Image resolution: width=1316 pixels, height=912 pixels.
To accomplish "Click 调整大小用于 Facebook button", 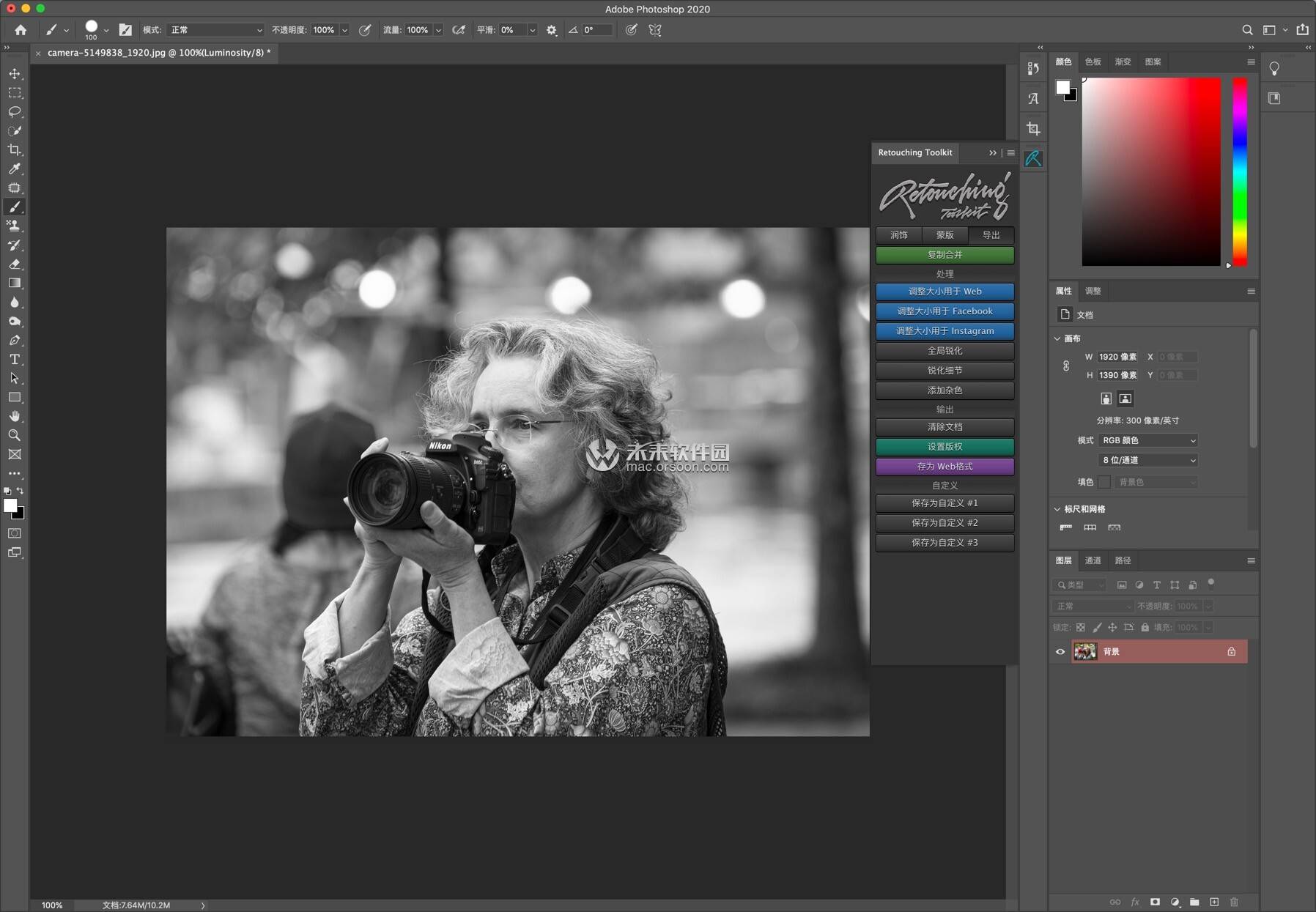I will (945, 311).
